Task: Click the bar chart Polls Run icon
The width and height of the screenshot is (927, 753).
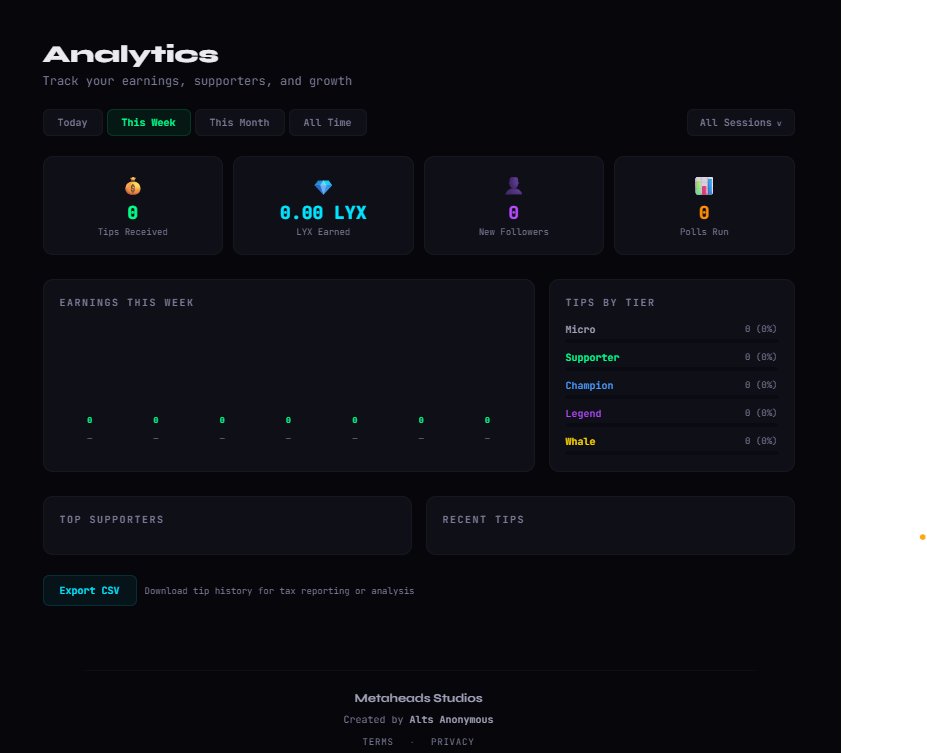Action: 704,186
